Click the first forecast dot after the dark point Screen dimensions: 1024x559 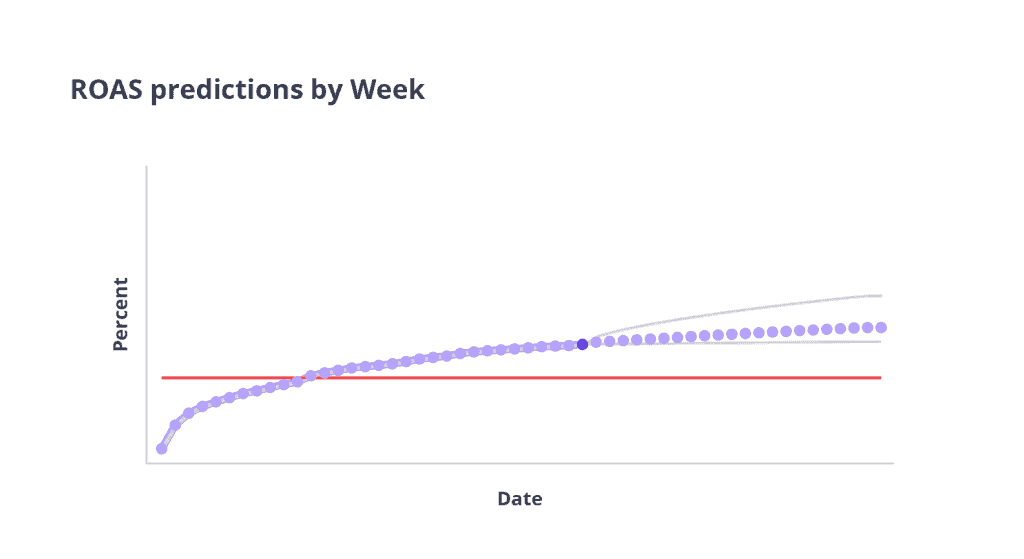coord(596,342)
